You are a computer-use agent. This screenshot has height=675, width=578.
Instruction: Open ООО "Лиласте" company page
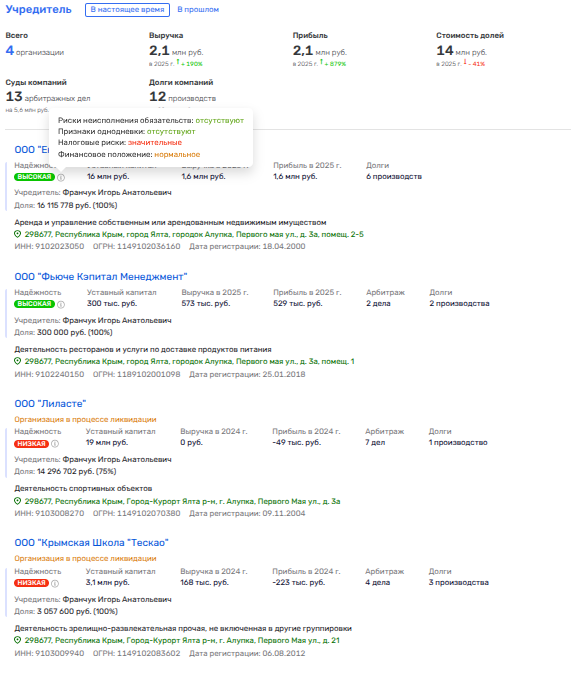[x=50, y=404]
